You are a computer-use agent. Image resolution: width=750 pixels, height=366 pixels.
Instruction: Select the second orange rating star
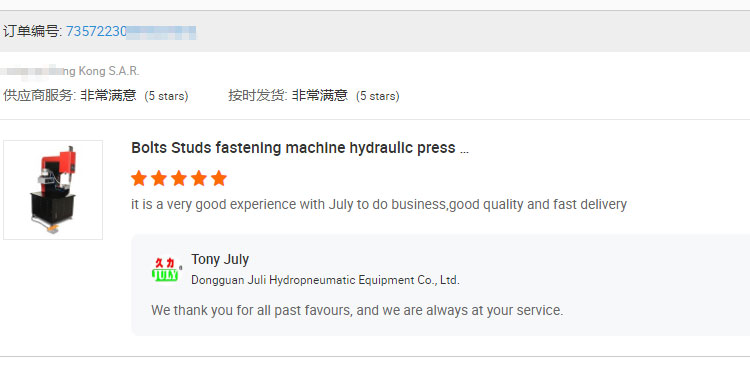point(159,178)
